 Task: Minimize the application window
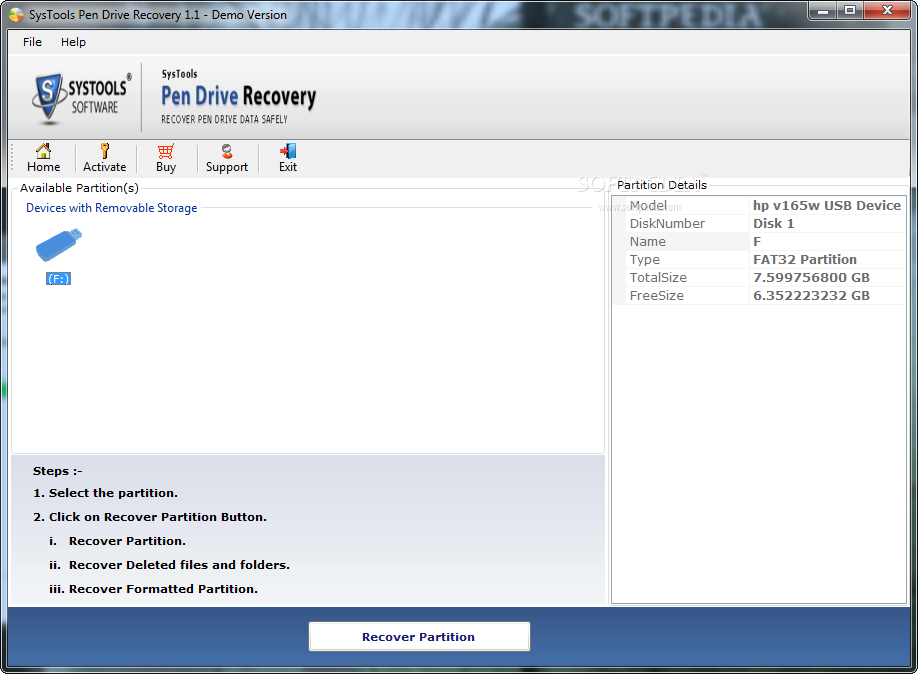point(823,11)
